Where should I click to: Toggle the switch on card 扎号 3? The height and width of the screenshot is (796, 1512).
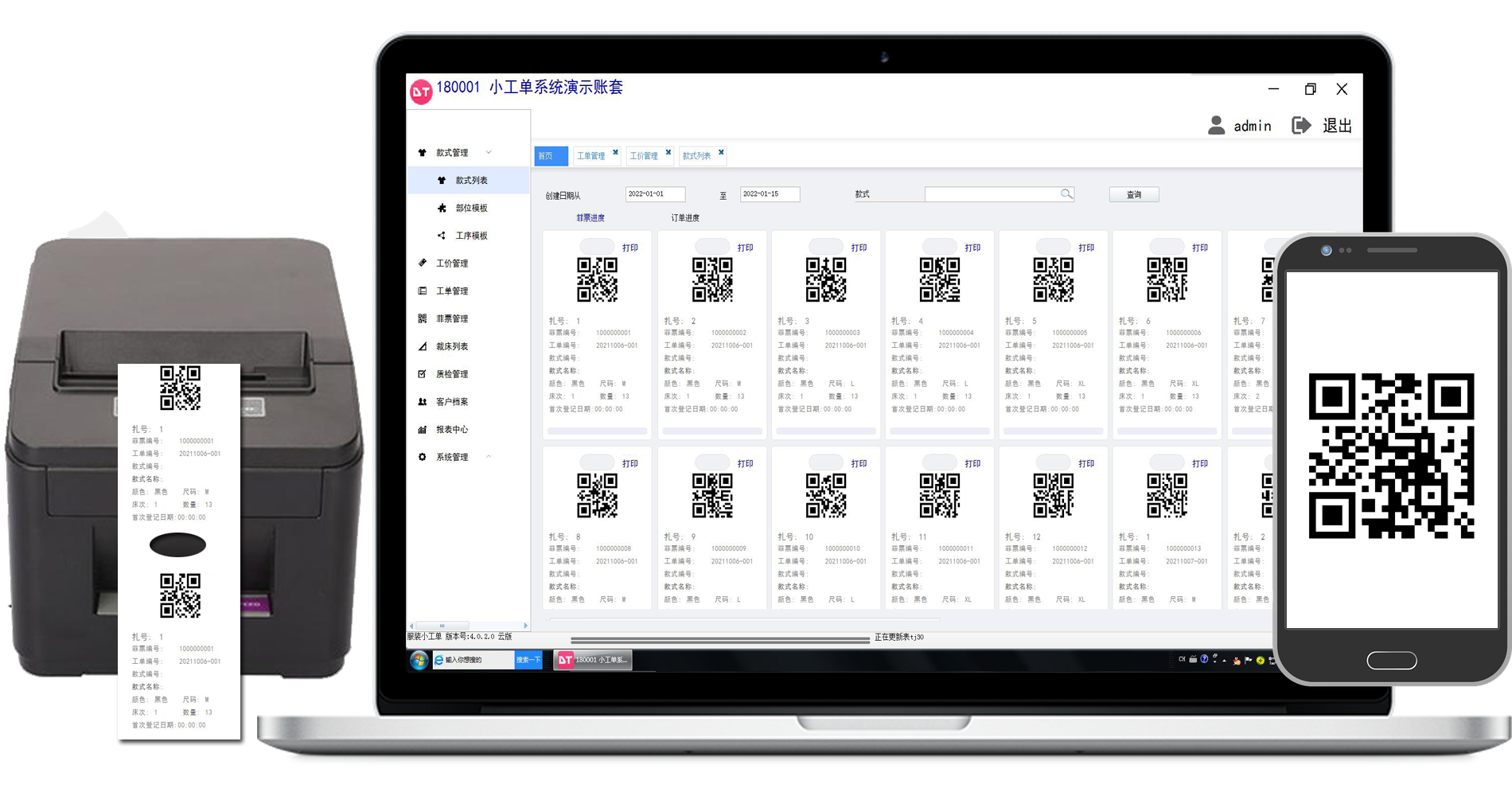(826, 247)
